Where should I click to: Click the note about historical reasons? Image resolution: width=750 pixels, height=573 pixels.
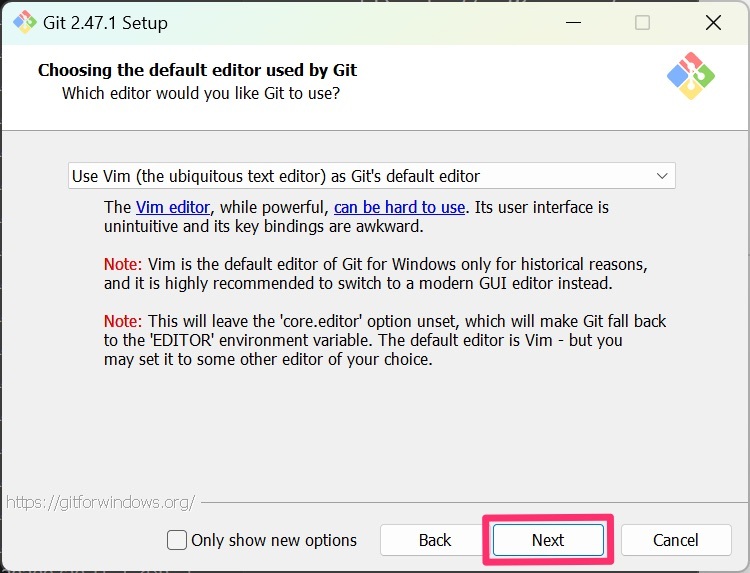coord(375,274)
